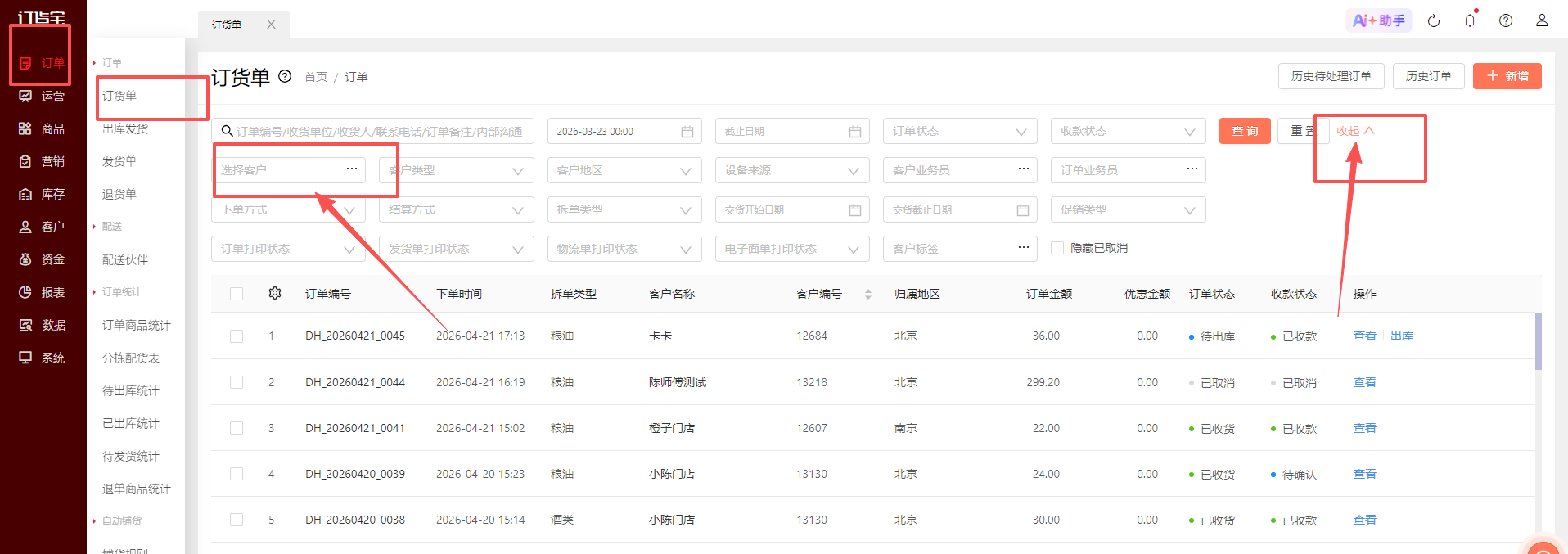Expand the 客户类型 dropdown
The width and height of the screenshot is (1568, 554).
(457, 170)
